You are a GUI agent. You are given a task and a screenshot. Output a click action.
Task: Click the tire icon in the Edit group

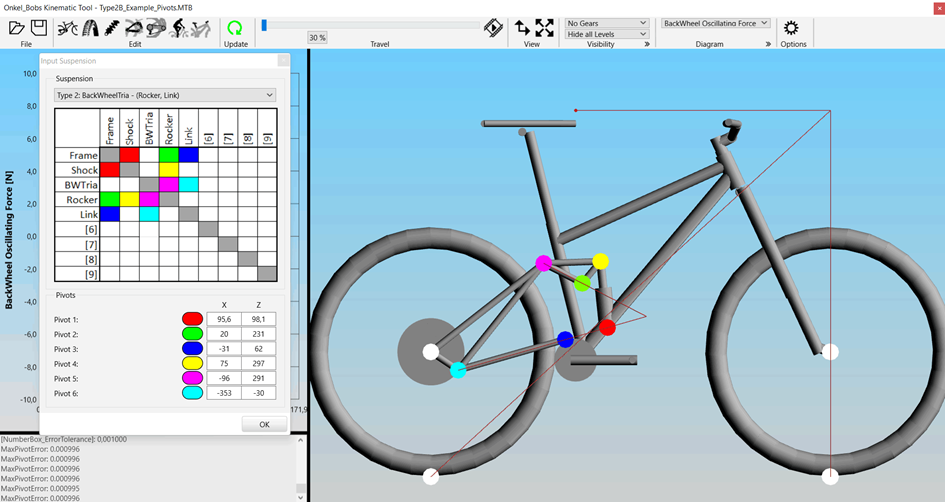point(92,28)
